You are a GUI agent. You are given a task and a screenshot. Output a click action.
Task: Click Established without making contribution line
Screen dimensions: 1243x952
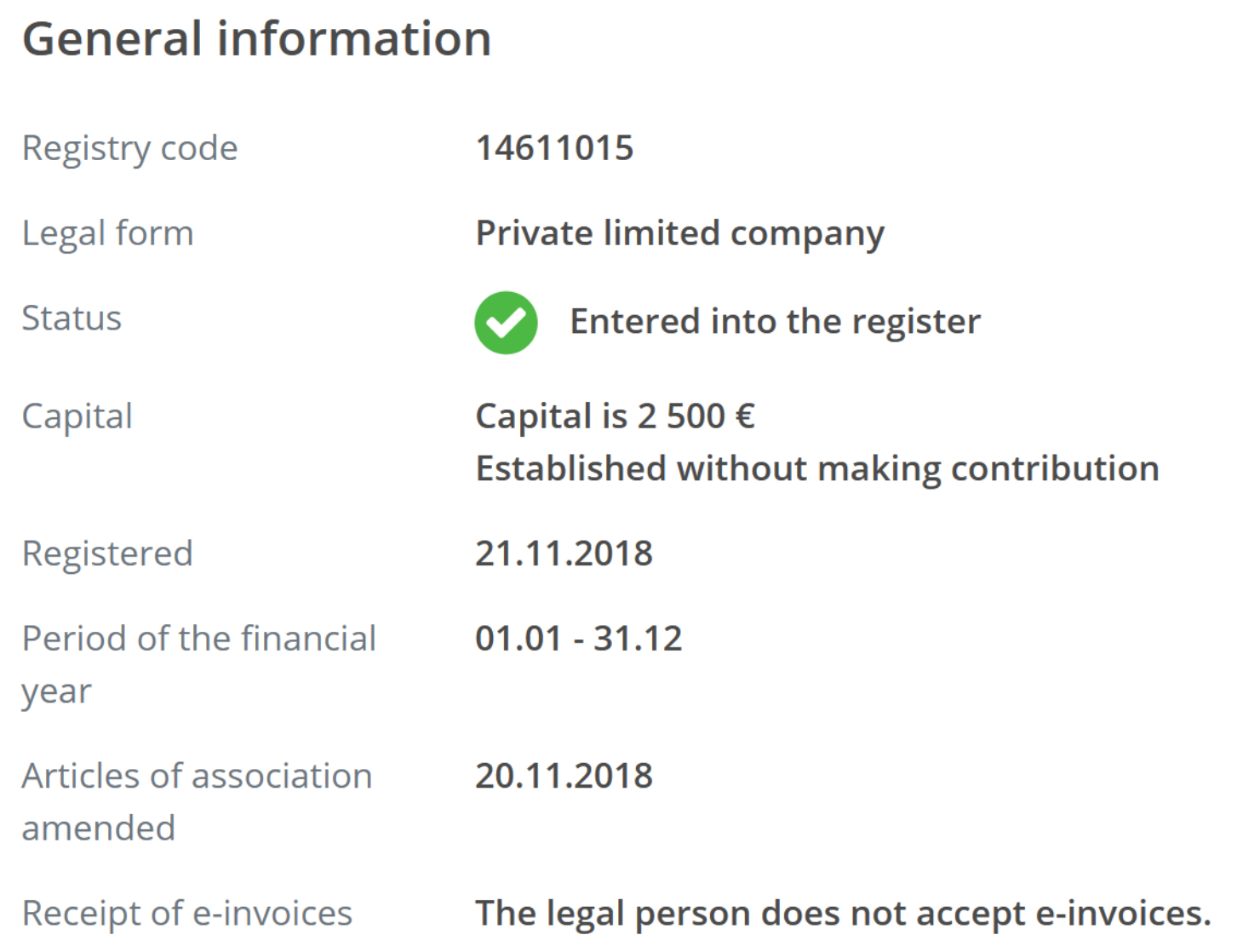coord(817,468)
